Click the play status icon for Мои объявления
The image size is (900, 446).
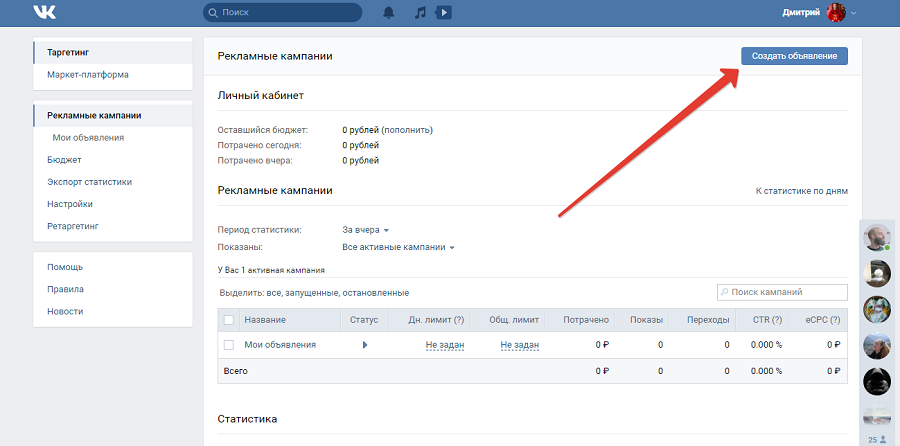365,345
